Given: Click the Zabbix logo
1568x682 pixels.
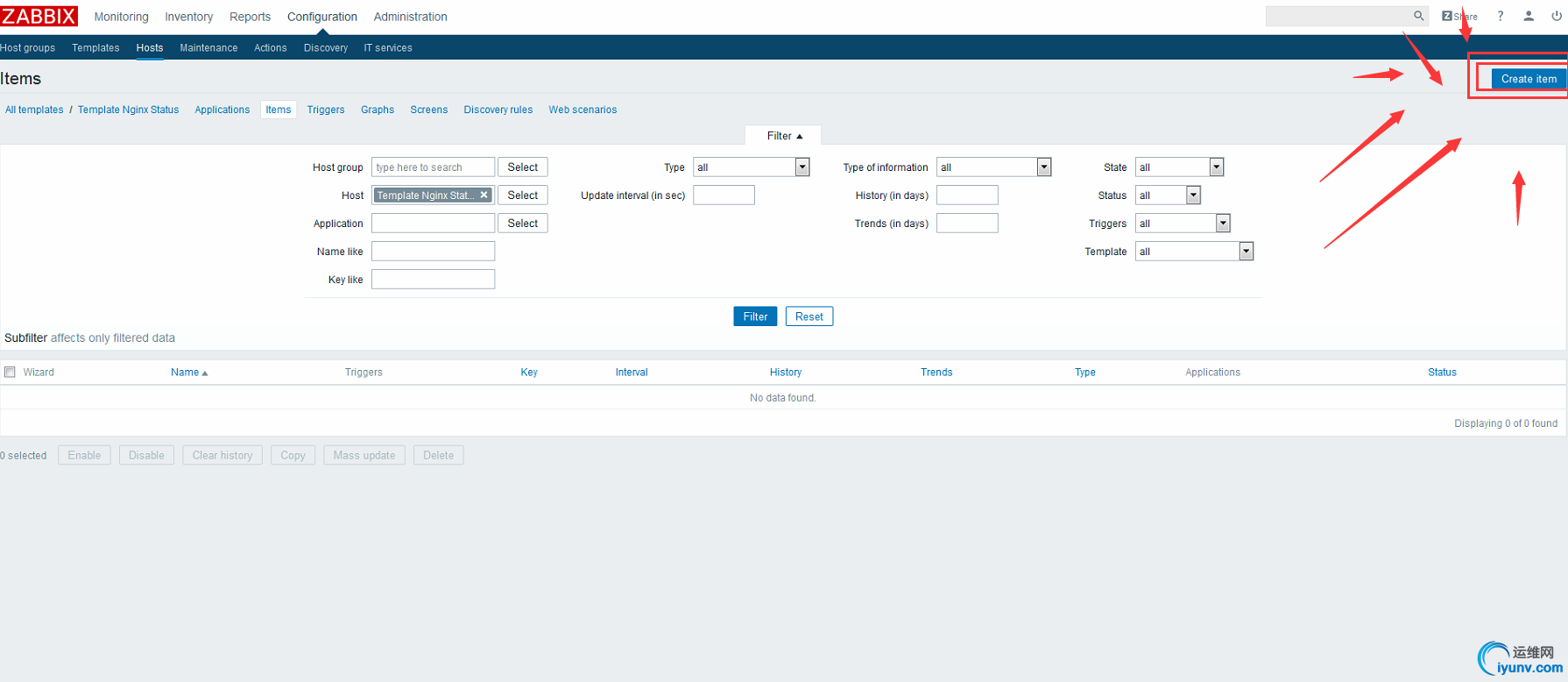Looking at the screenshot, I should [39, 16].
